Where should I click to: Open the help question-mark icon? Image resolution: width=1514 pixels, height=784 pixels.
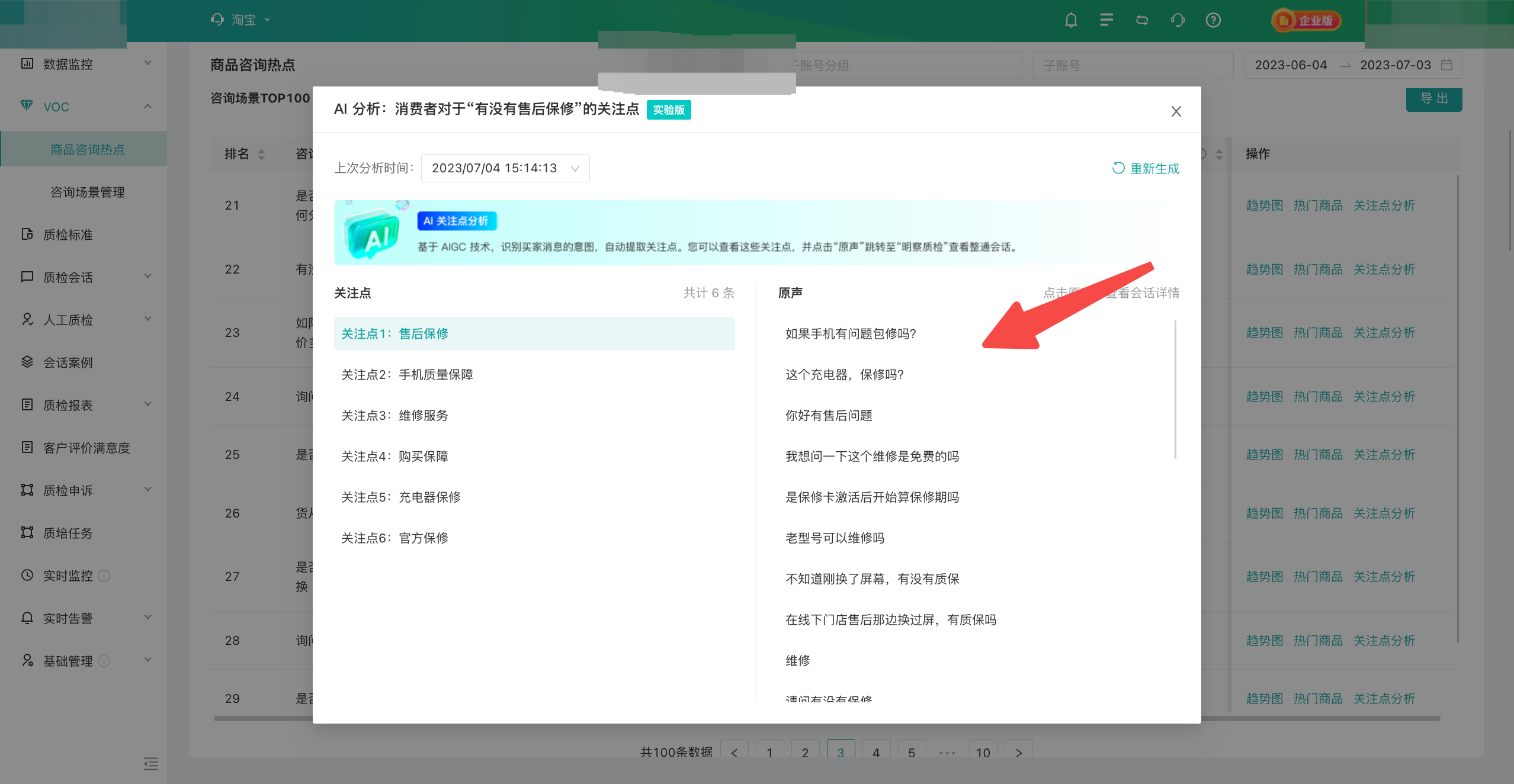[x=1213, y=20]
